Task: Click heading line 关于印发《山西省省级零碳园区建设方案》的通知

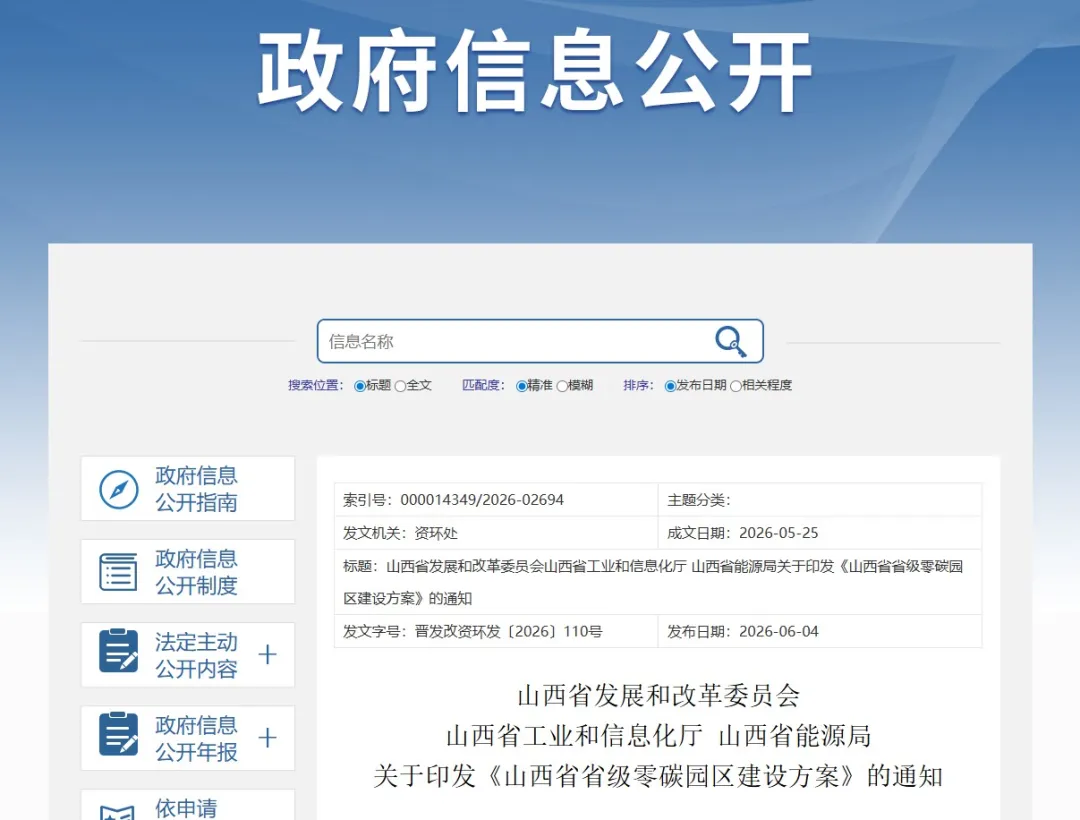Action: (658, 776)
